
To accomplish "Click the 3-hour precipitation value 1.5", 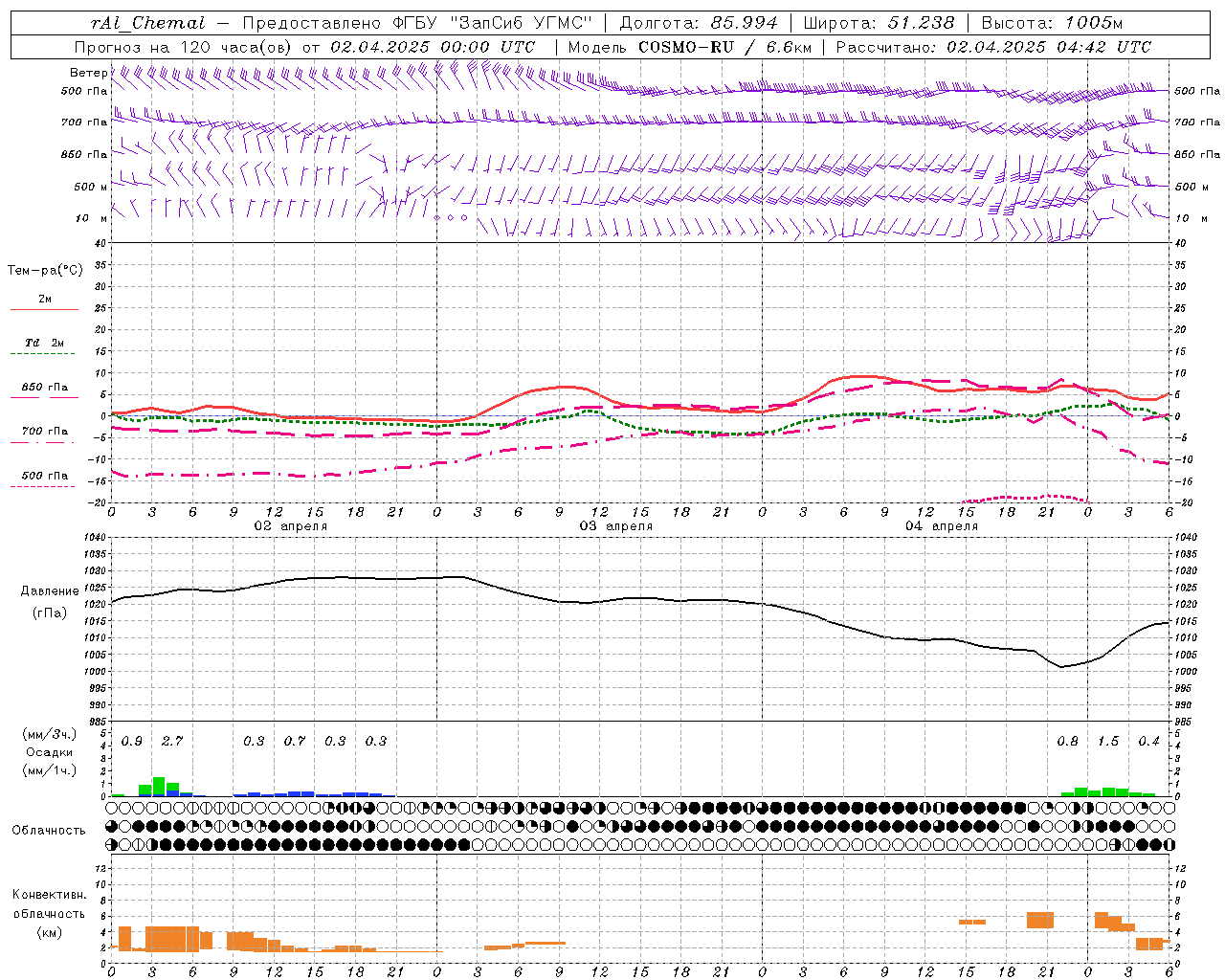I will [x=1108, y=742].
